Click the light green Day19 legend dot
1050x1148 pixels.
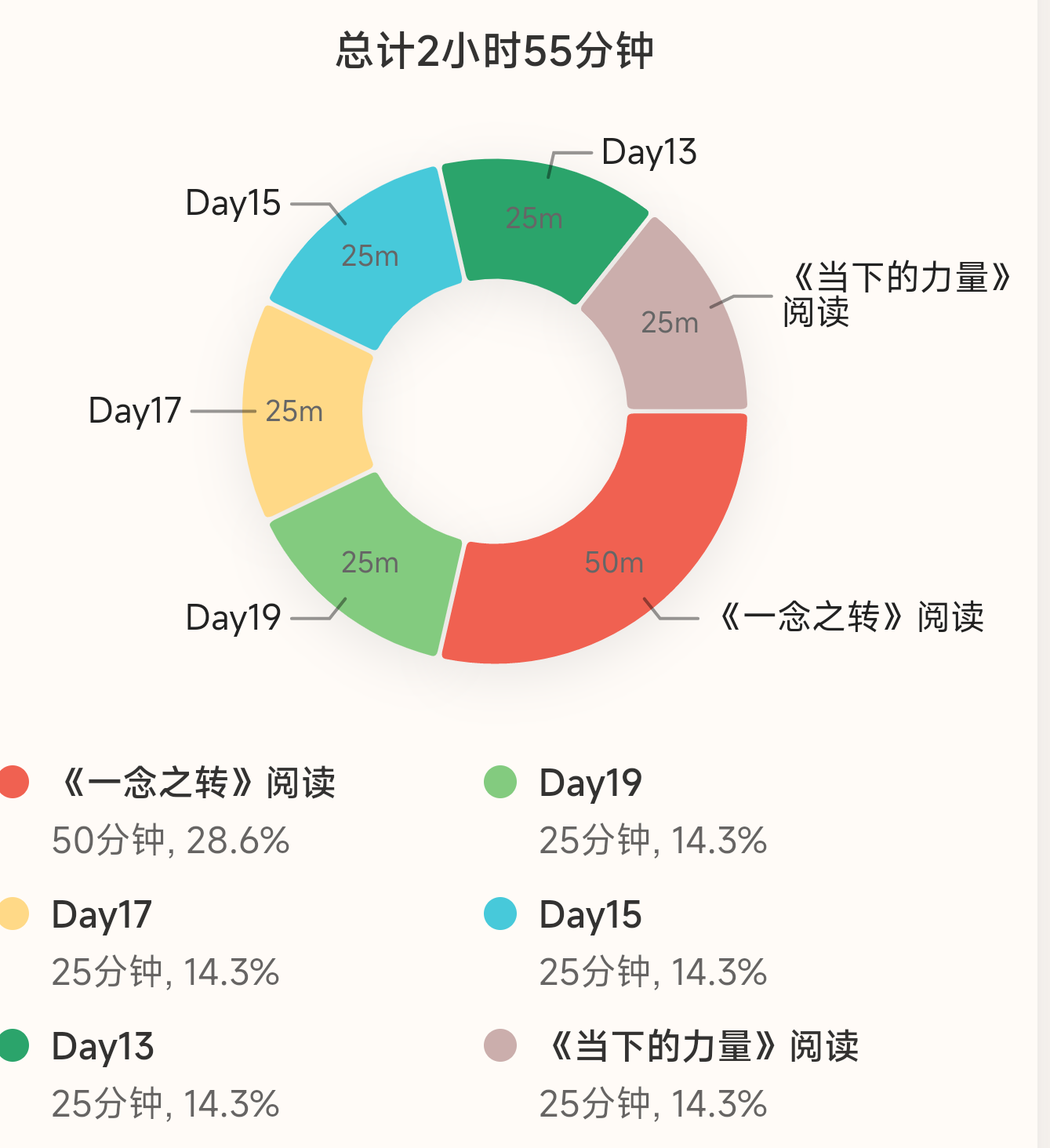point(500,782)
